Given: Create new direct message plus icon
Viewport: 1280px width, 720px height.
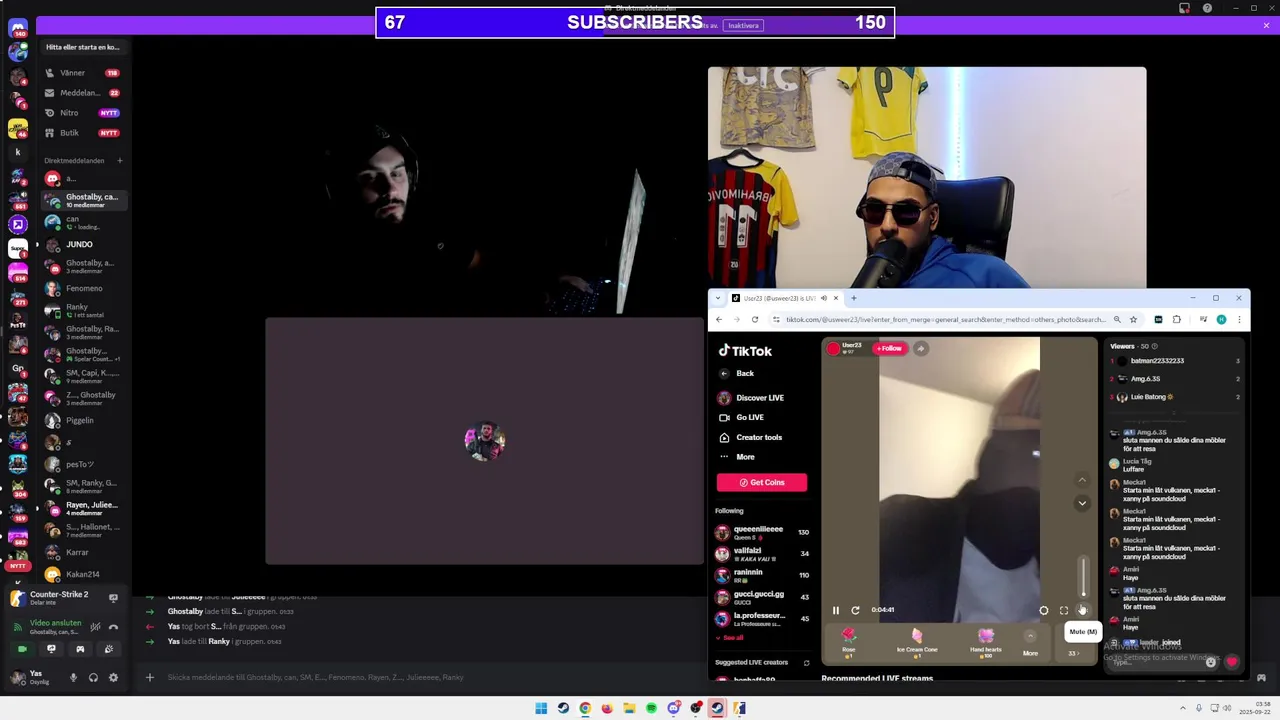Looking at the screenshot, I should pos(119,160).
